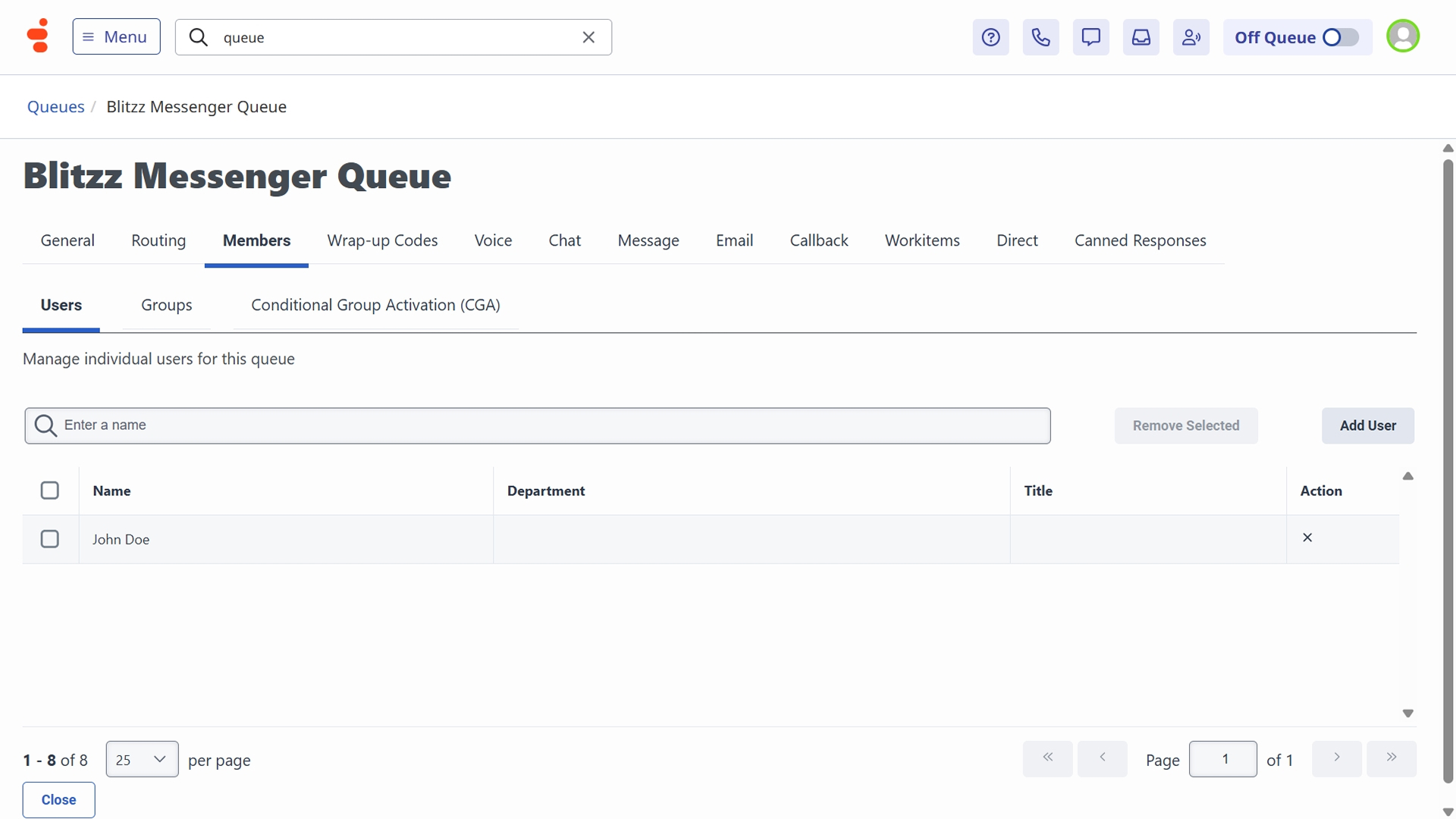The width and height of the screenshot is (1456, 819).
Task: Go to next page chevron
Action: pos(1336,758)
